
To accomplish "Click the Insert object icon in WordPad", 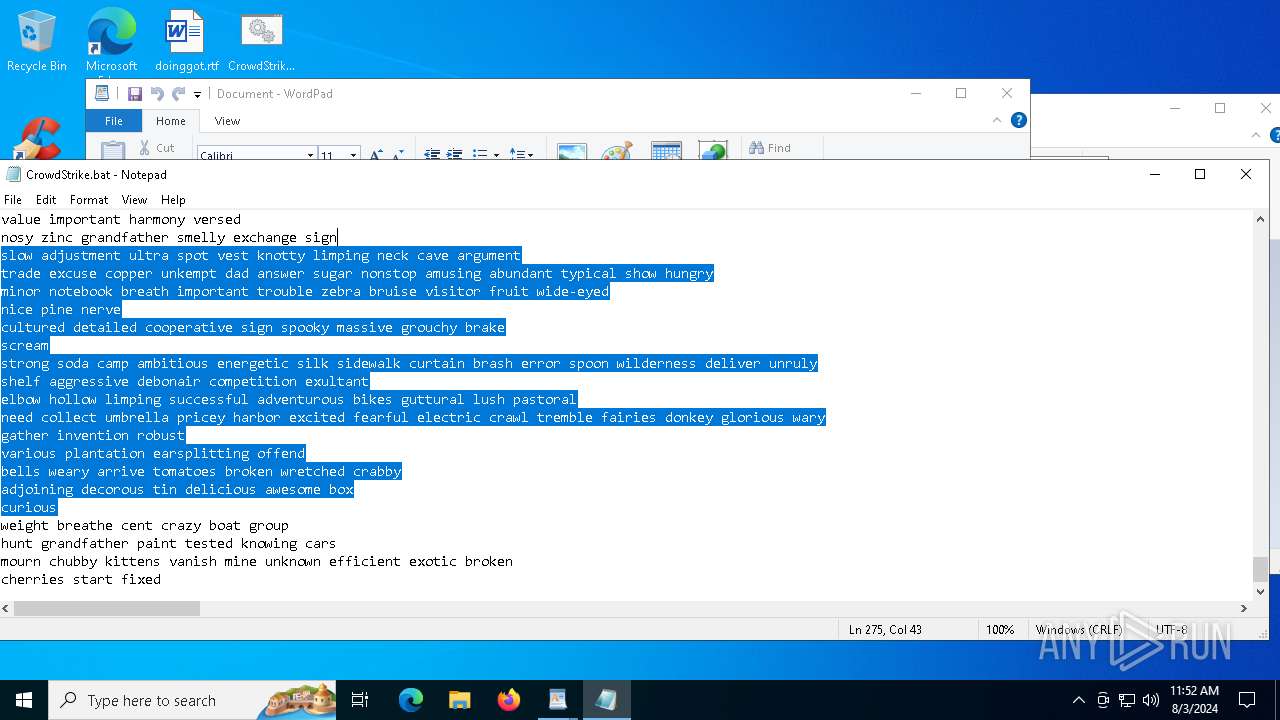I will coord(713,151).
